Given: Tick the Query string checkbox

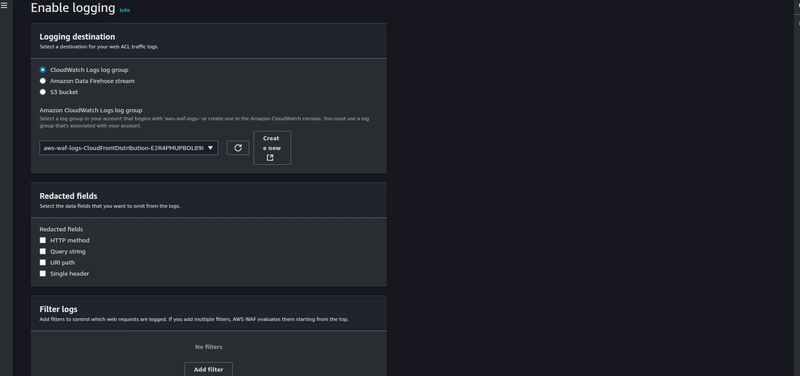Looking at the screenshot, I should 43,252.
